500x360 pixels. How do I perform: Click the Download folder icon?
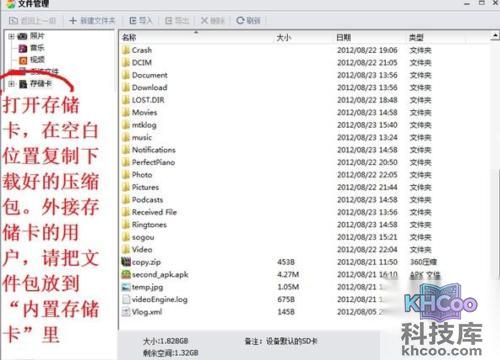click(x=126, y=87)
